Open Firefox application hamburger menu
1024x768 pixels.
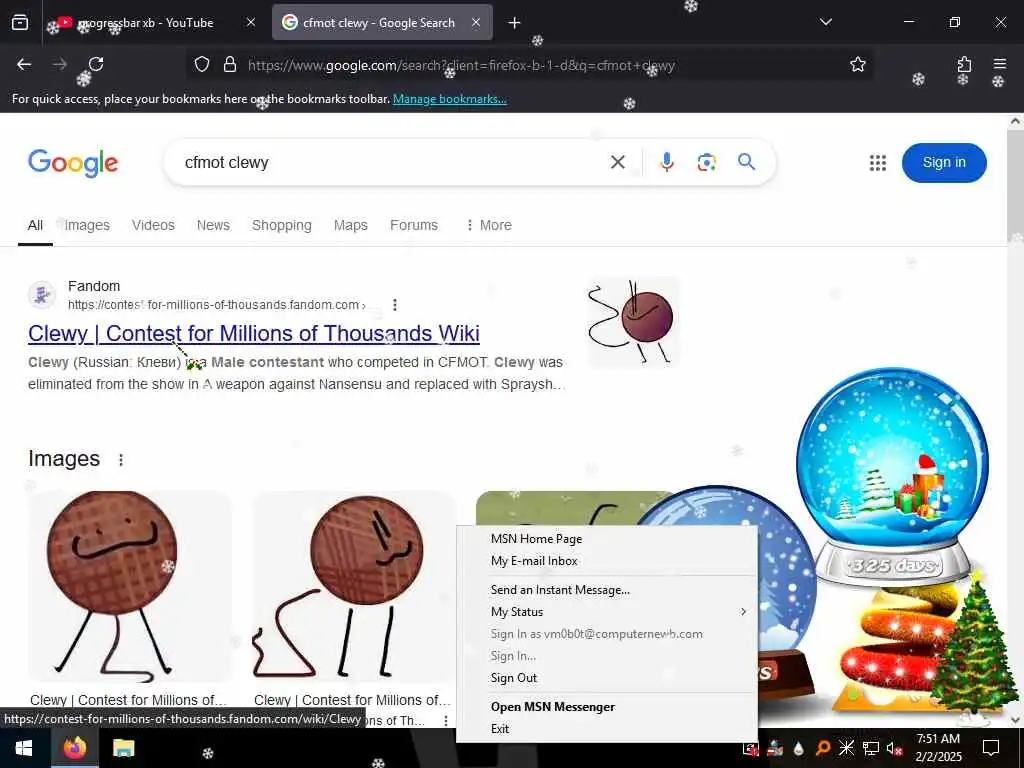click(x=999, y=64)
